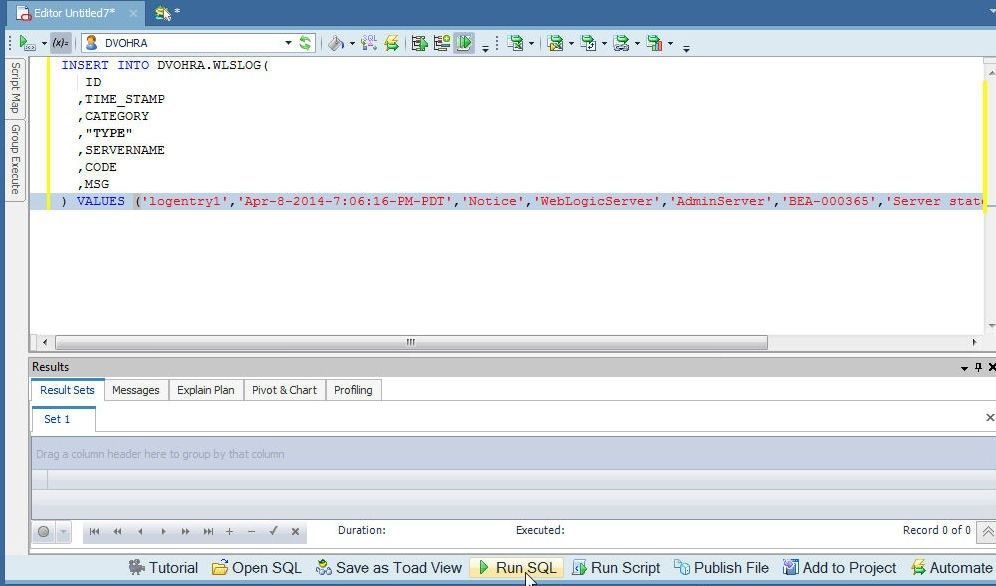Image resolution: width=996 pixels, height=586 pixels.
Task: Click the SQL builder toolbar icon
Action: [368, 43]
